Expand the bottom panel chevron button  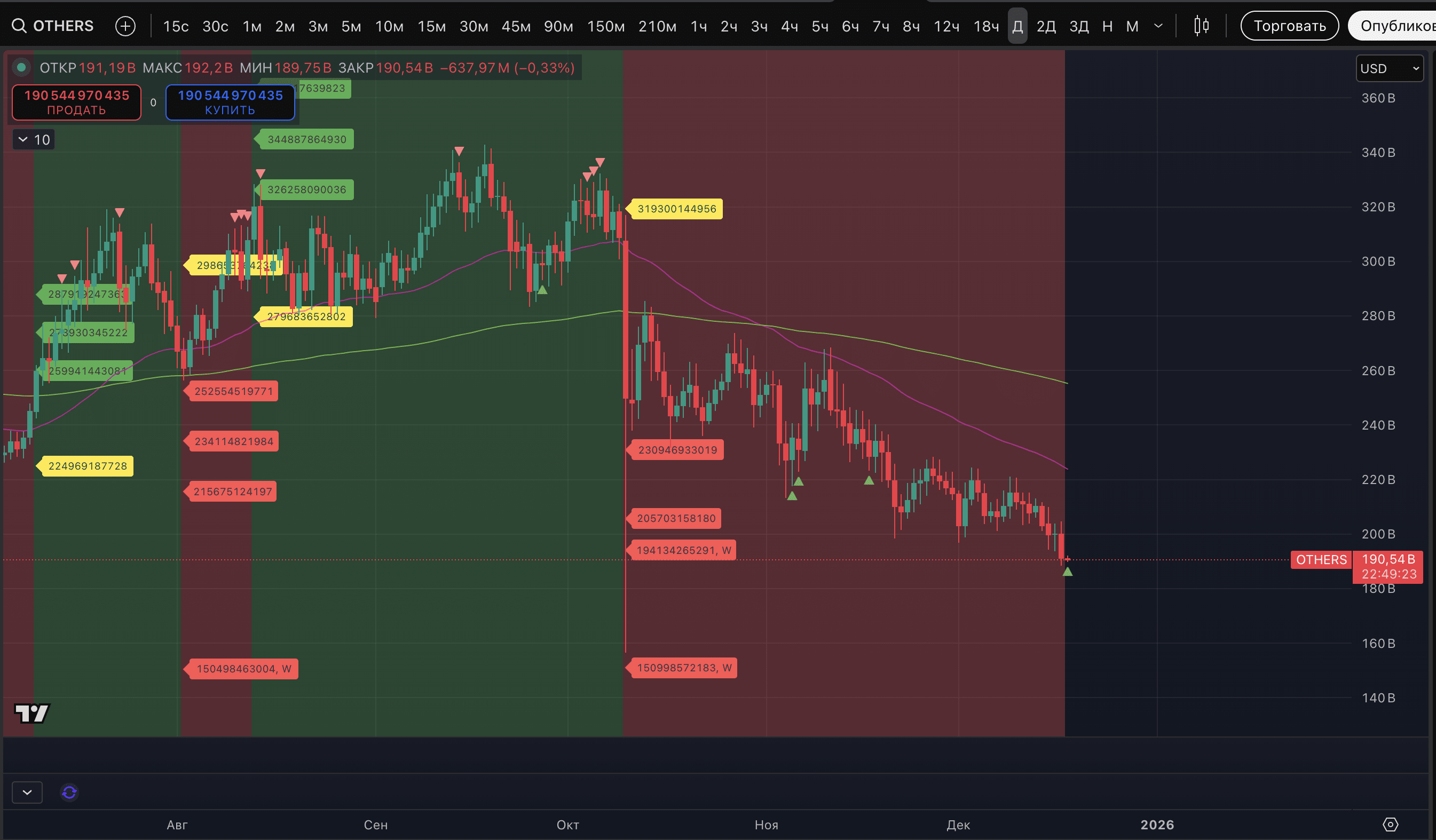(x=27, y=792)
